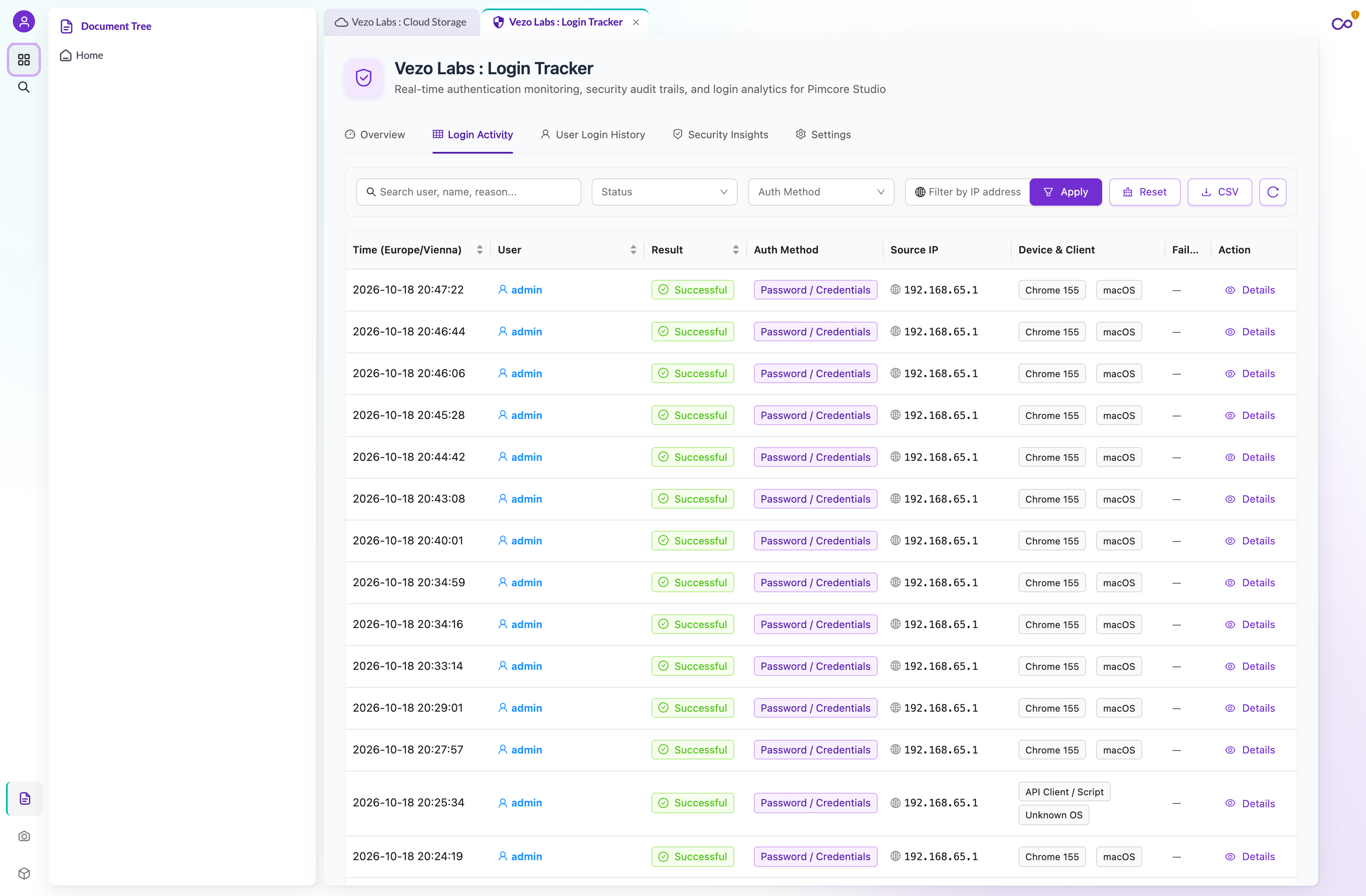Click the Device & Client column header
Image resolution: width=1366 pixels, height=896 pixels.
click(1056, 250)
